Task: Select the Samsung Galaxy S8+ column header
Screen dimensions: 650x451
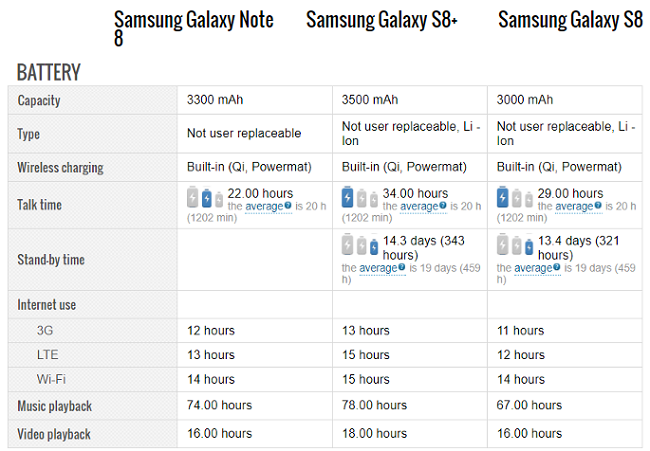Action: pyautogui.click(x=382, y=20)
